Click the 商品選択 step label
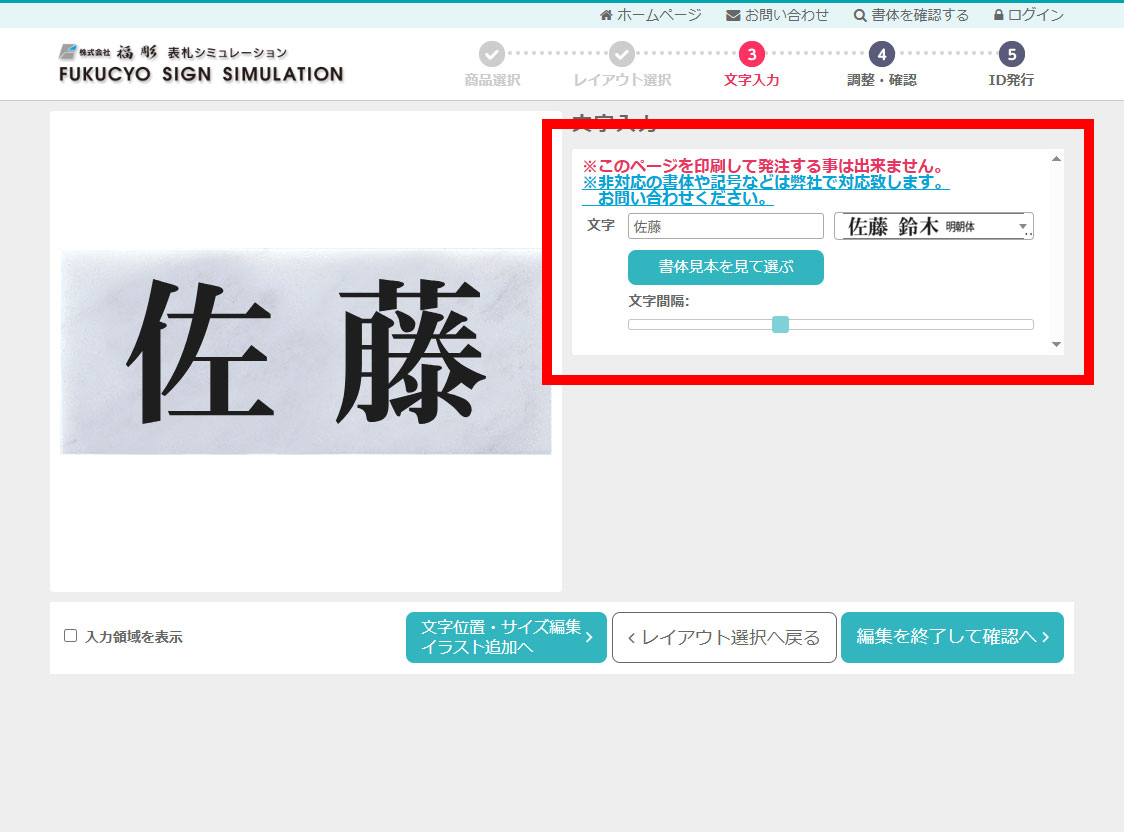This screenshot has width=1124, height=832. click(x=492, y=80)
